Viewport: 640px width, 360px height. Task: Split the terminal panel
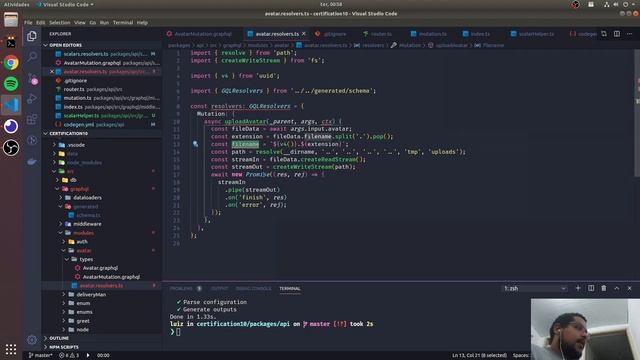[x=591, y=288]
